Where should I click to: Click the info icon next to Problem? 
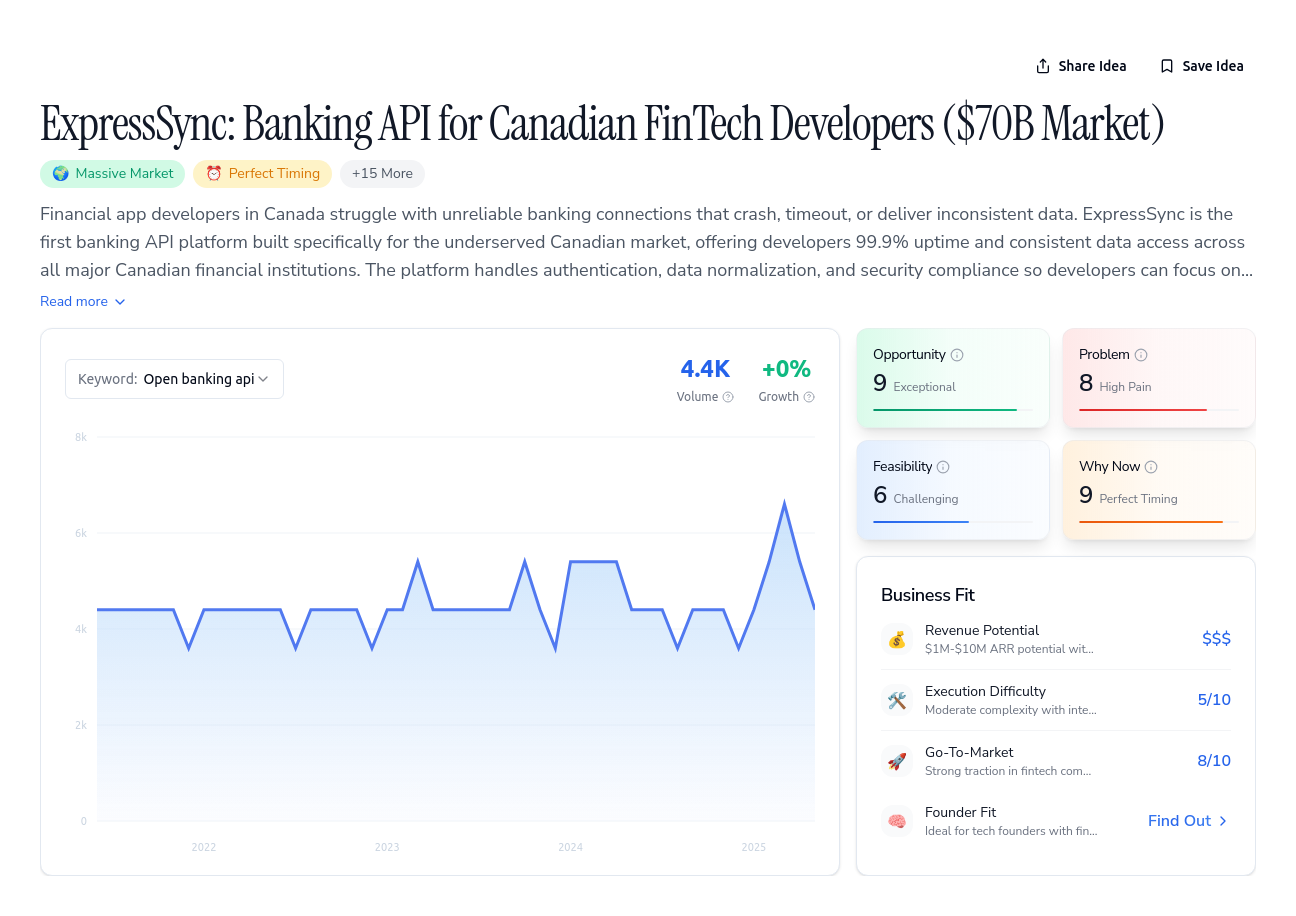[x=1141, y=355]
